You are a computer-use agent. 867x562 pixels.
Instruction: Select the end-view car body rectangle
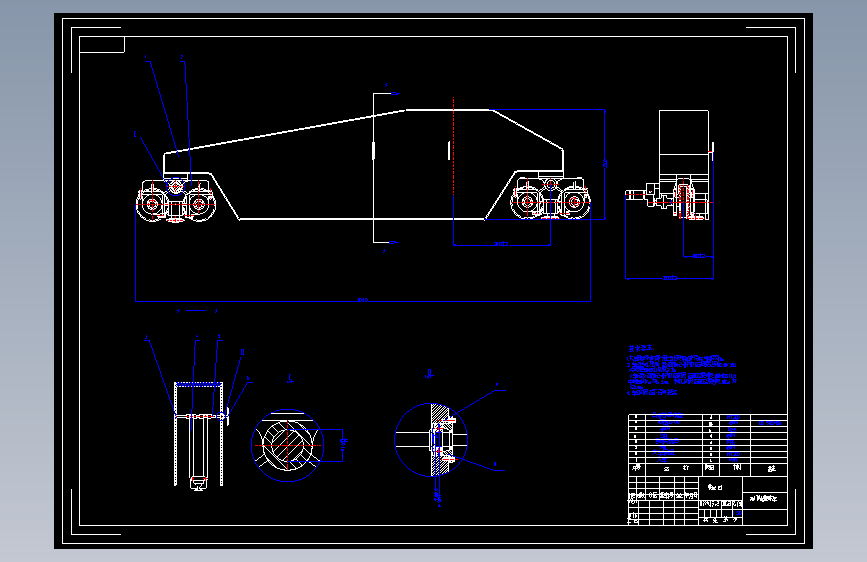point(683,144)
